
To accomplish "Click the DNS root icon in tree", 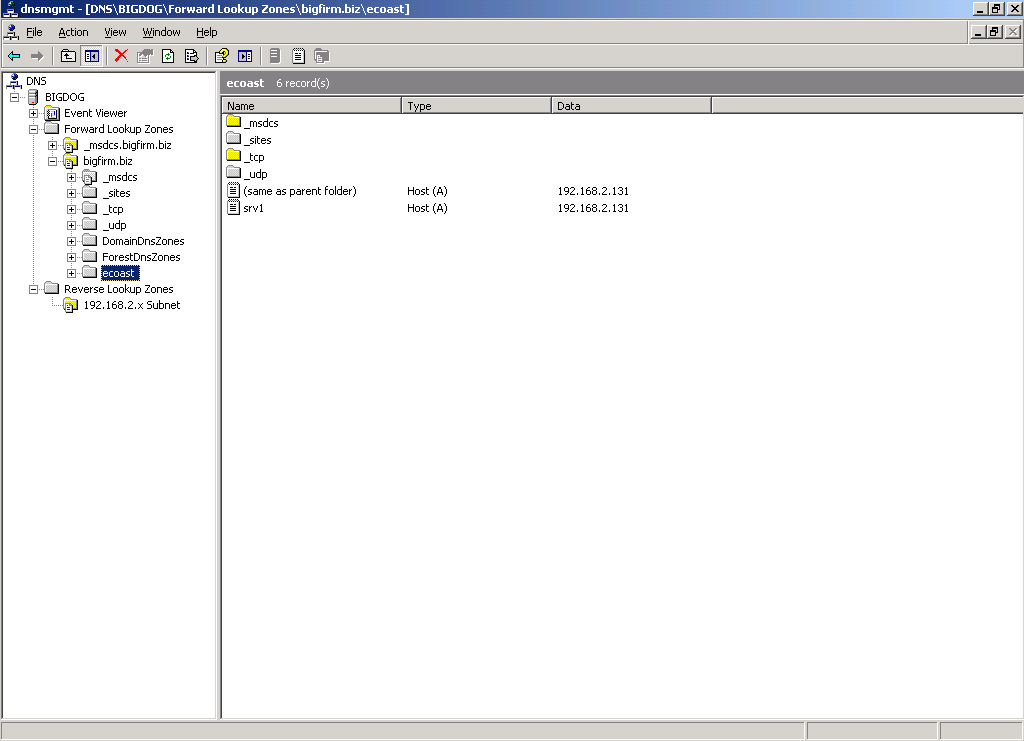I will click(14, 81).
